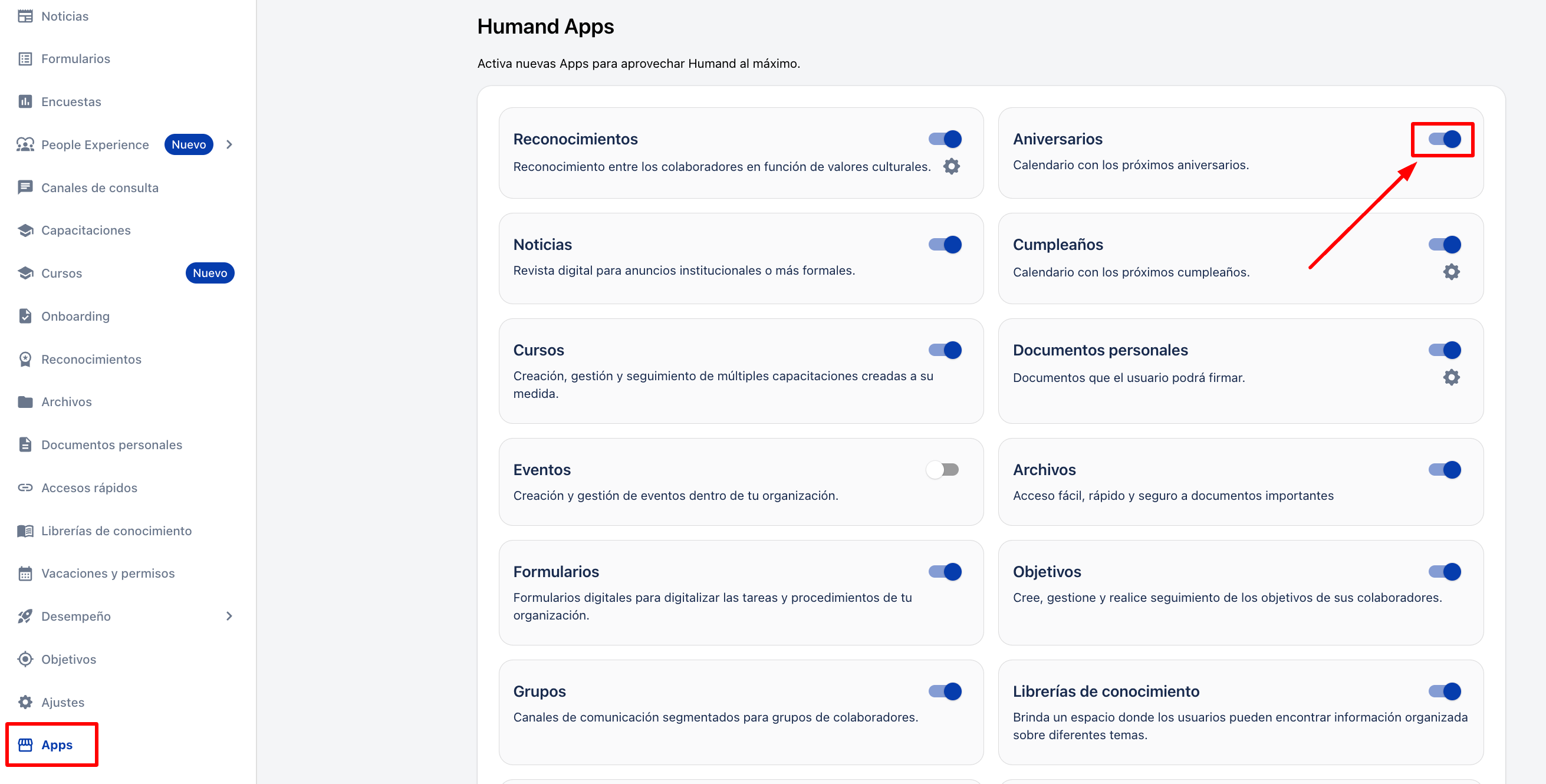Viewport: 1546px width, 784px height.
Task: Click the Nuevo badge beside Cursos
Action: point(209,273)
